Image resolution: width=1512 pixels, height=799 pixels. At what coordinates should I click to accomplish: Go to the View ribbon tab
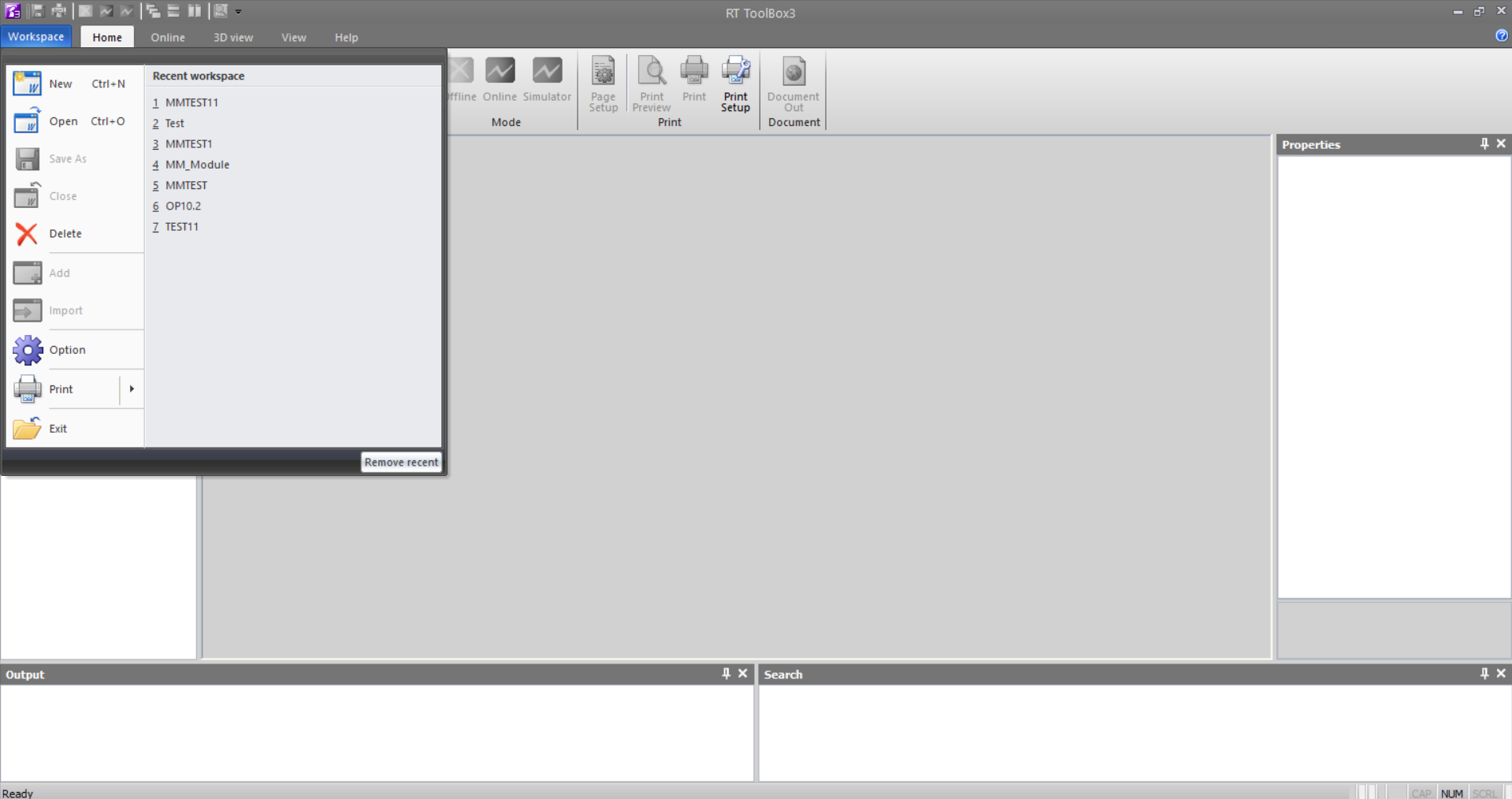294,37
